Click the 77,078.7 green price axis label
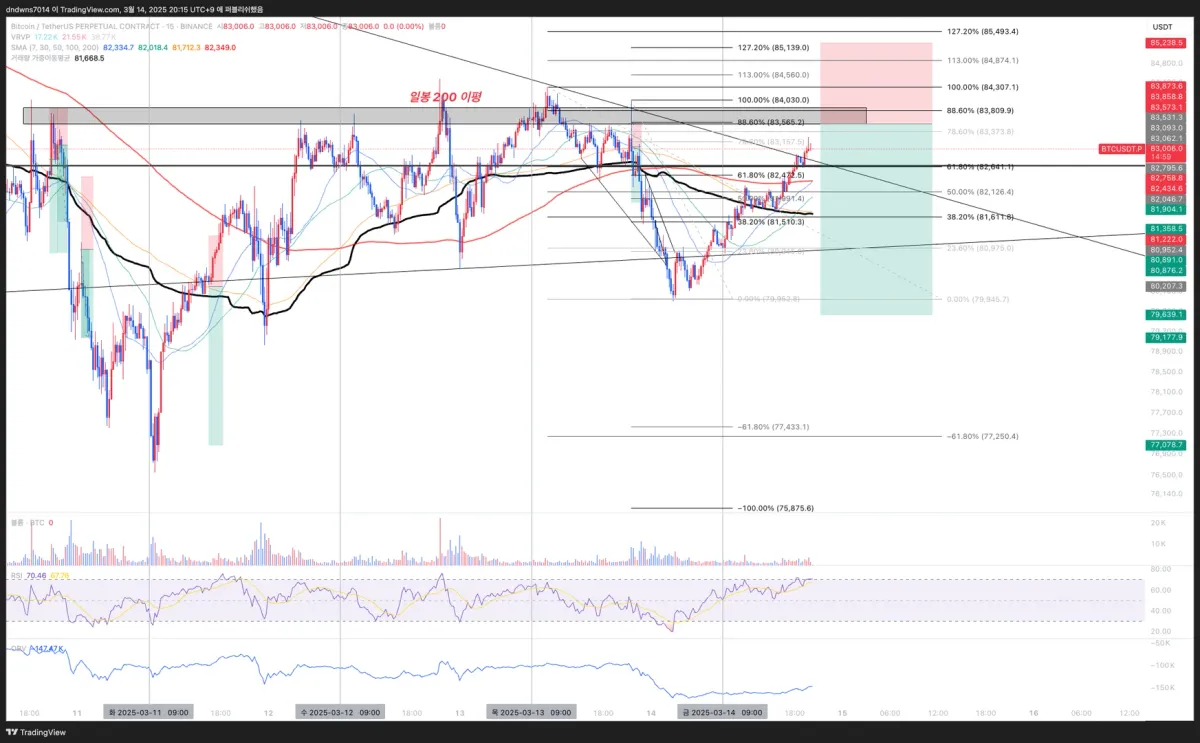The width and height of the screenshot is (1200, 743). (x=1166, y=444)
